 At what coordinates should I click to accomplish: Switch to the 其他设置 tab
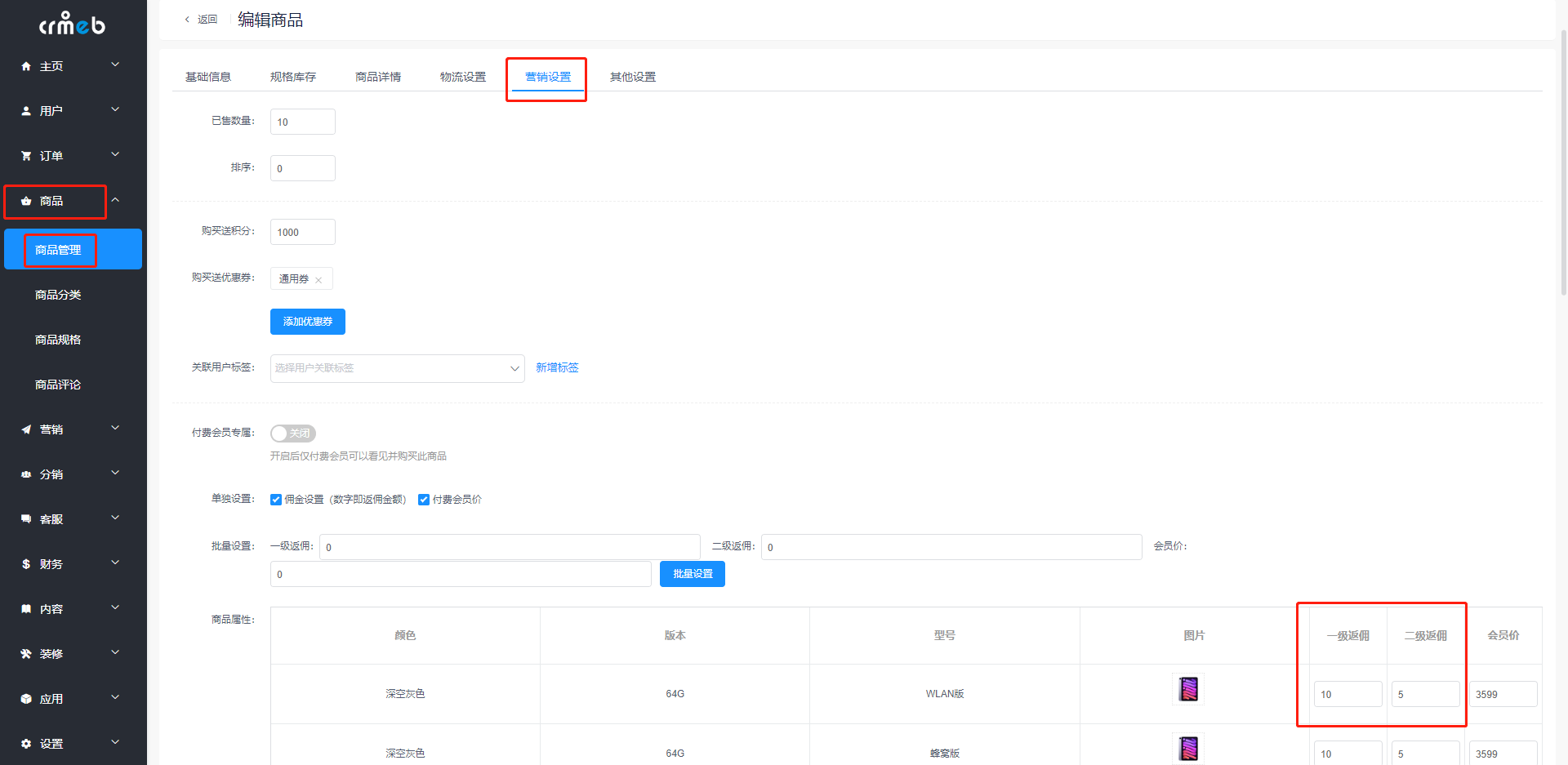point(633,77)
